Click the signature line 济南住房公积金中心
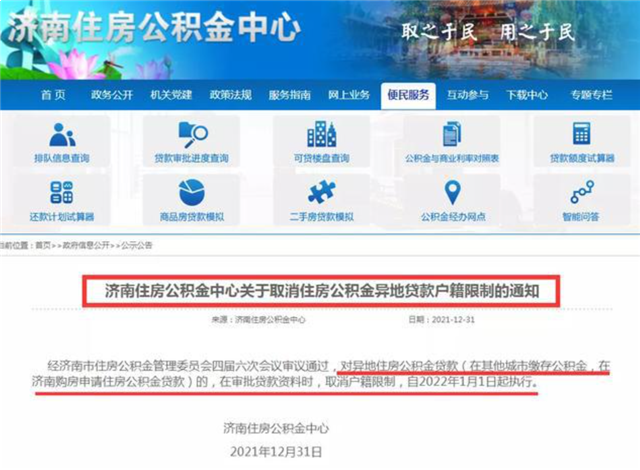This screenshot has height=470, width=640. click(276, 428)
